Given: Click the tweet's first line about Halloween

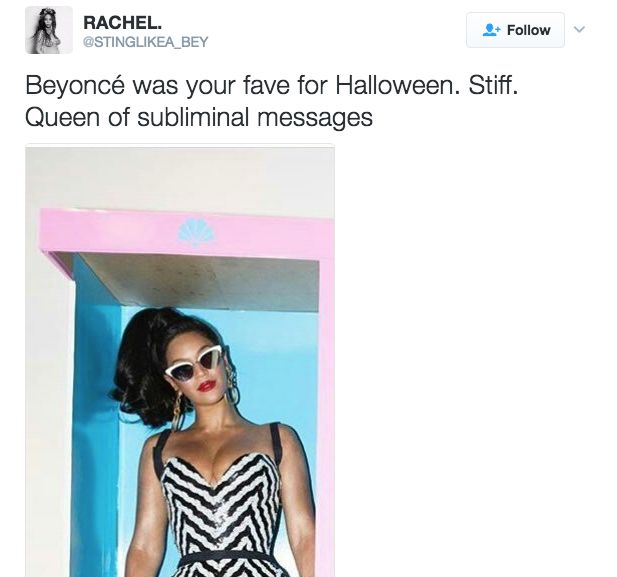Looking at the screenshot, I should 272,85.
